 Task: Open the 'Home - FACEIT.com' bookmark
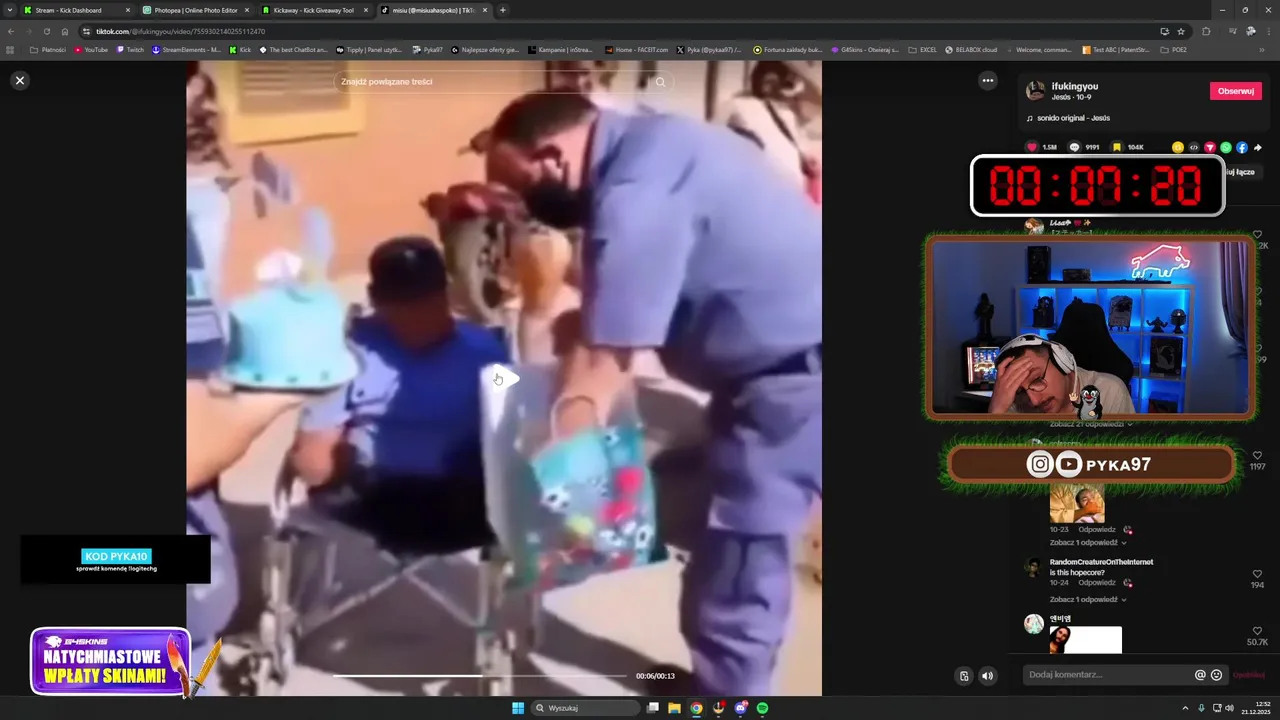636,49
